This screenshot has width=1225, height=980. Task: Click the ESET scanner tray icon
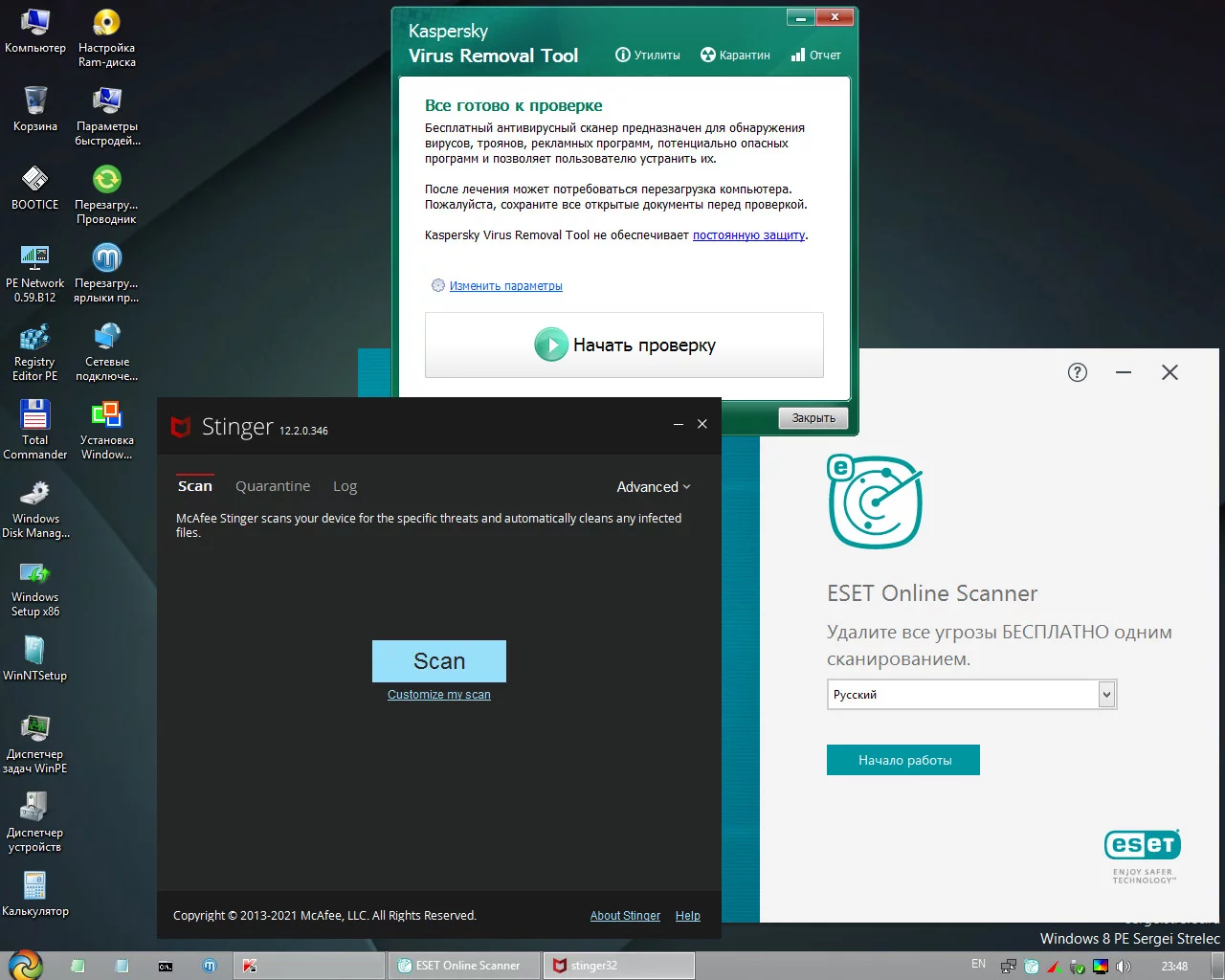click(1032, 966)
